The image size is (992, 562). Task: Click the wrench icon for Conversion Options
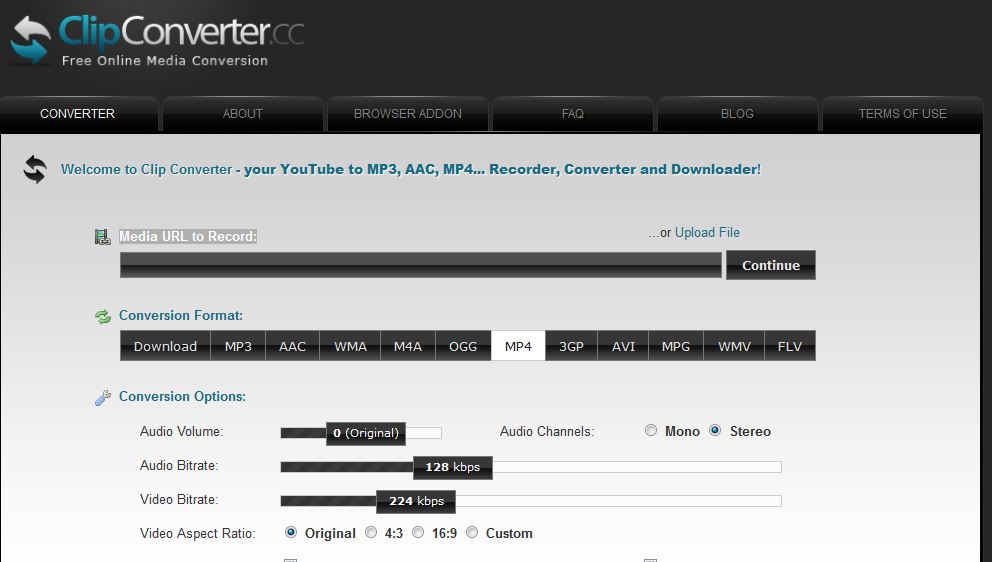pos(102,397)
